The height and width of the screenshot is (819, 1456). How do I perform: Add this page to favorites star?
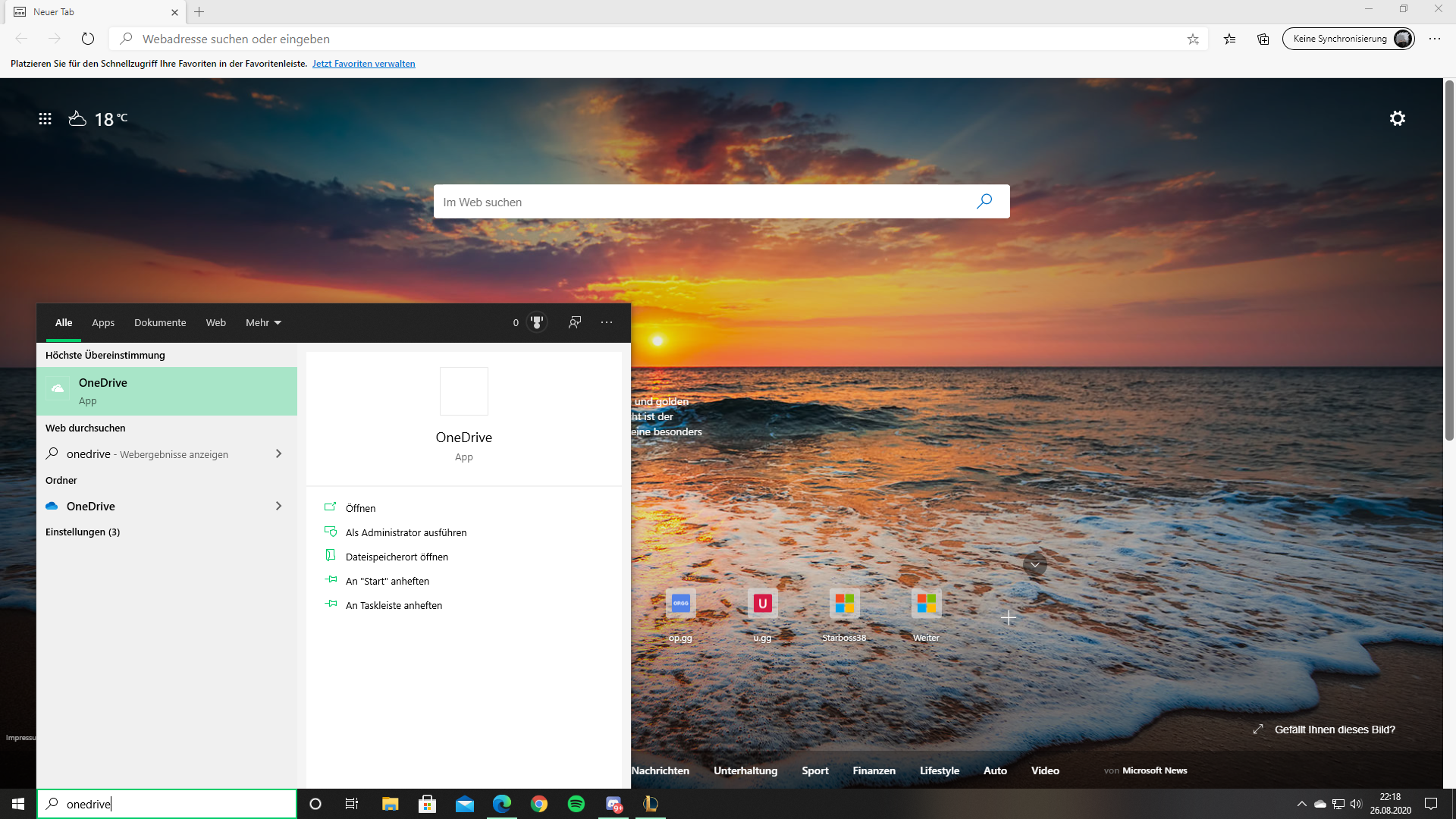(1193, 39)
